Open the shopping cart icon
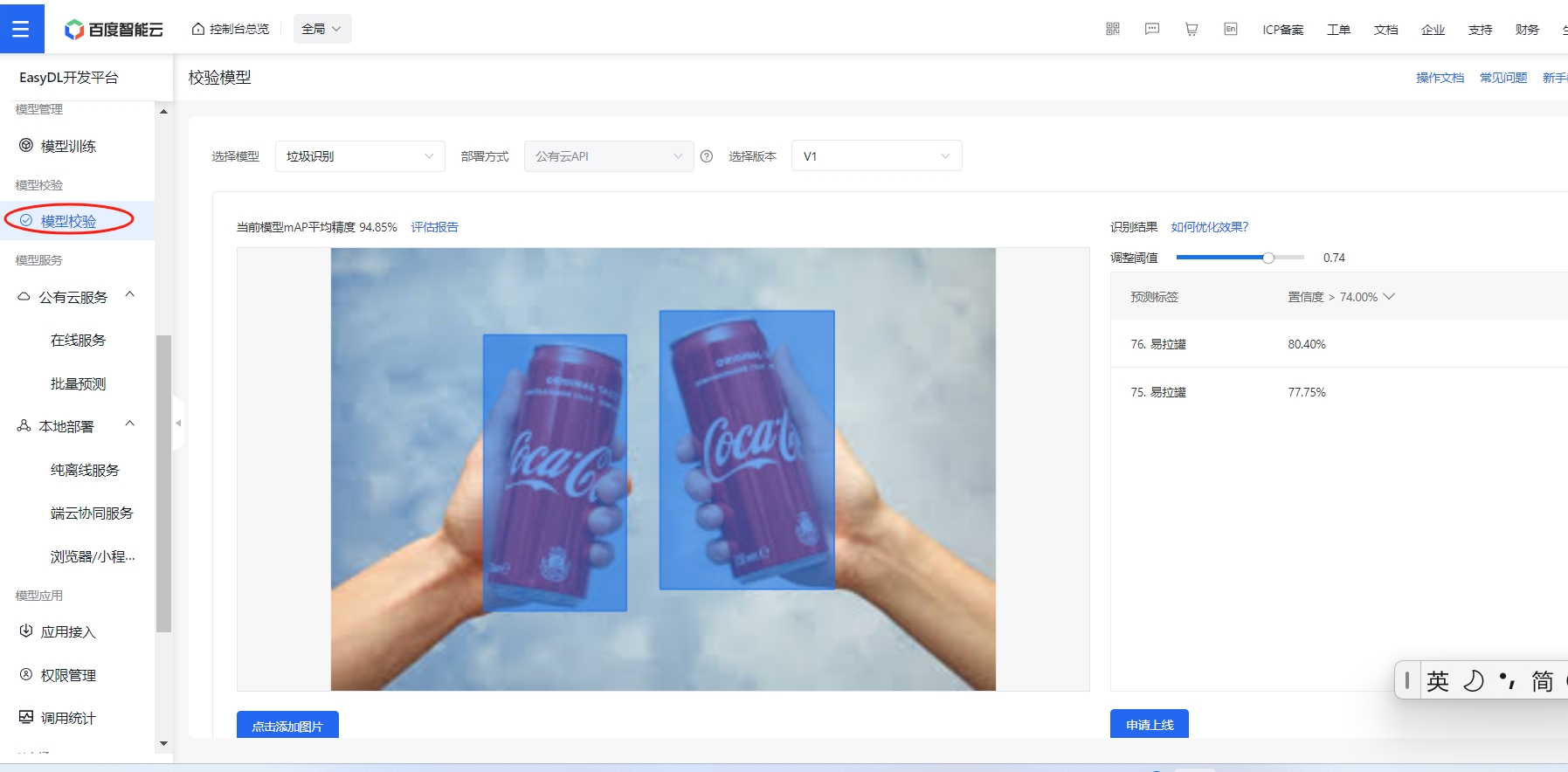 (x=1192, y=29)
